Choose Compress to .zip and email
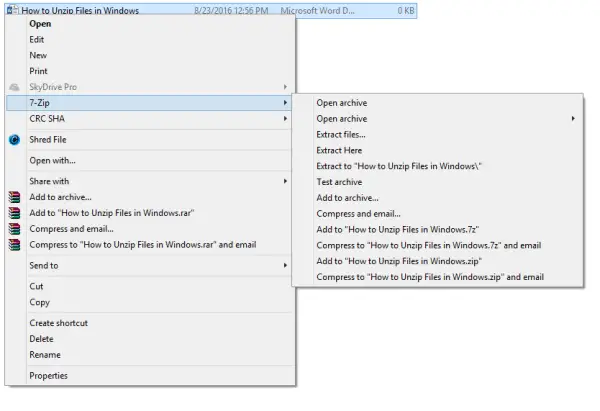Image resolution: width=600 pixels, height=411 pixels. pos(438,277)
